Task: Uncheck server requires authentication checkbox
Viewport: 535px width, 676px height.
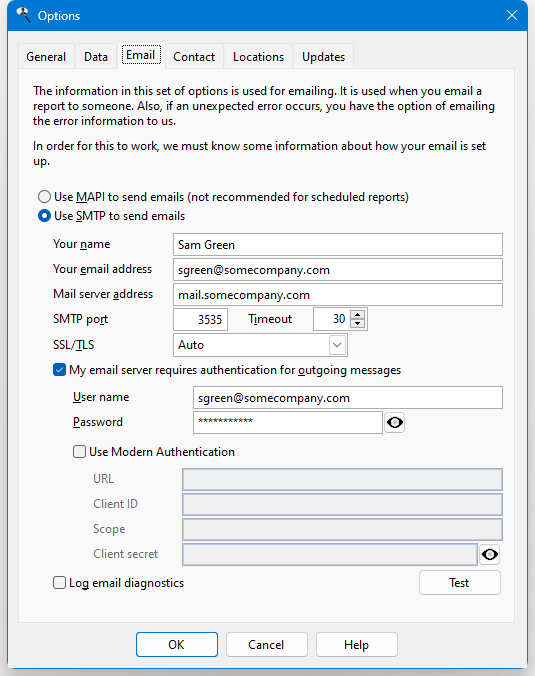Action: 59,370
